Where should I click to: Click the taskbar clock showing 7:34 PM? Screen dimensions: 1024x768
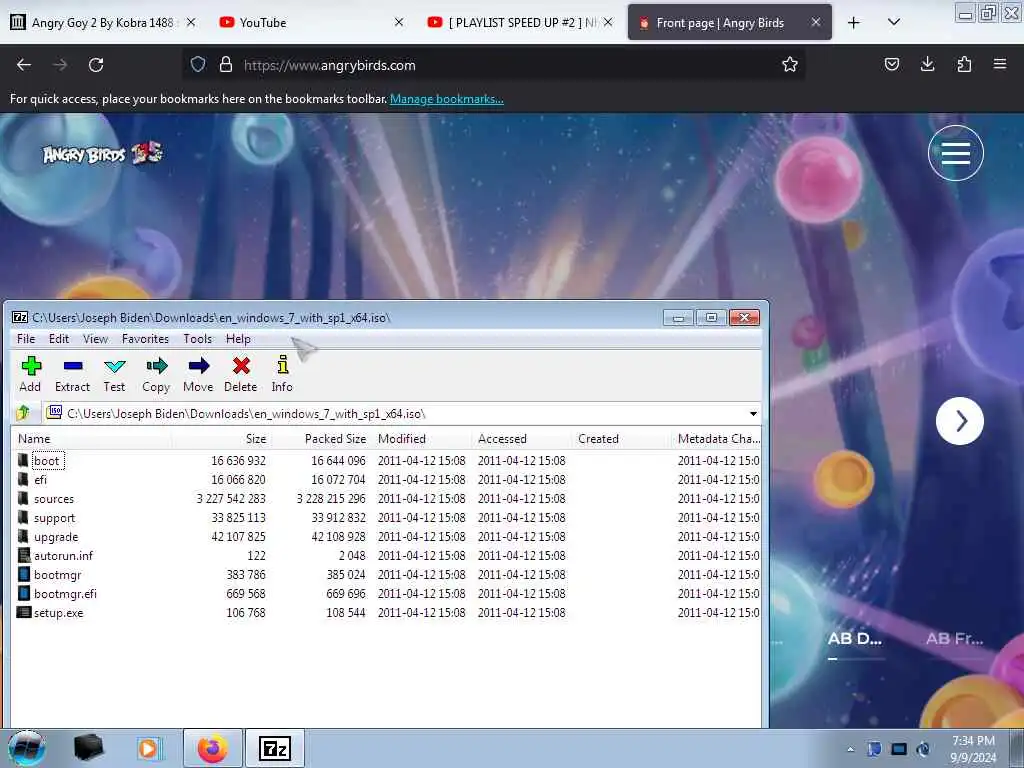pos(973,749)
